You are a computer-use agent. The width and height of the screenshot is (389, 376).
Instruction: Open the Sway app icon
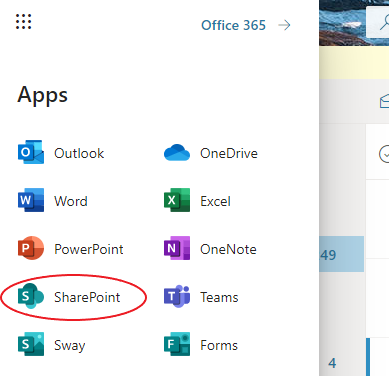[x=31, y=344]
